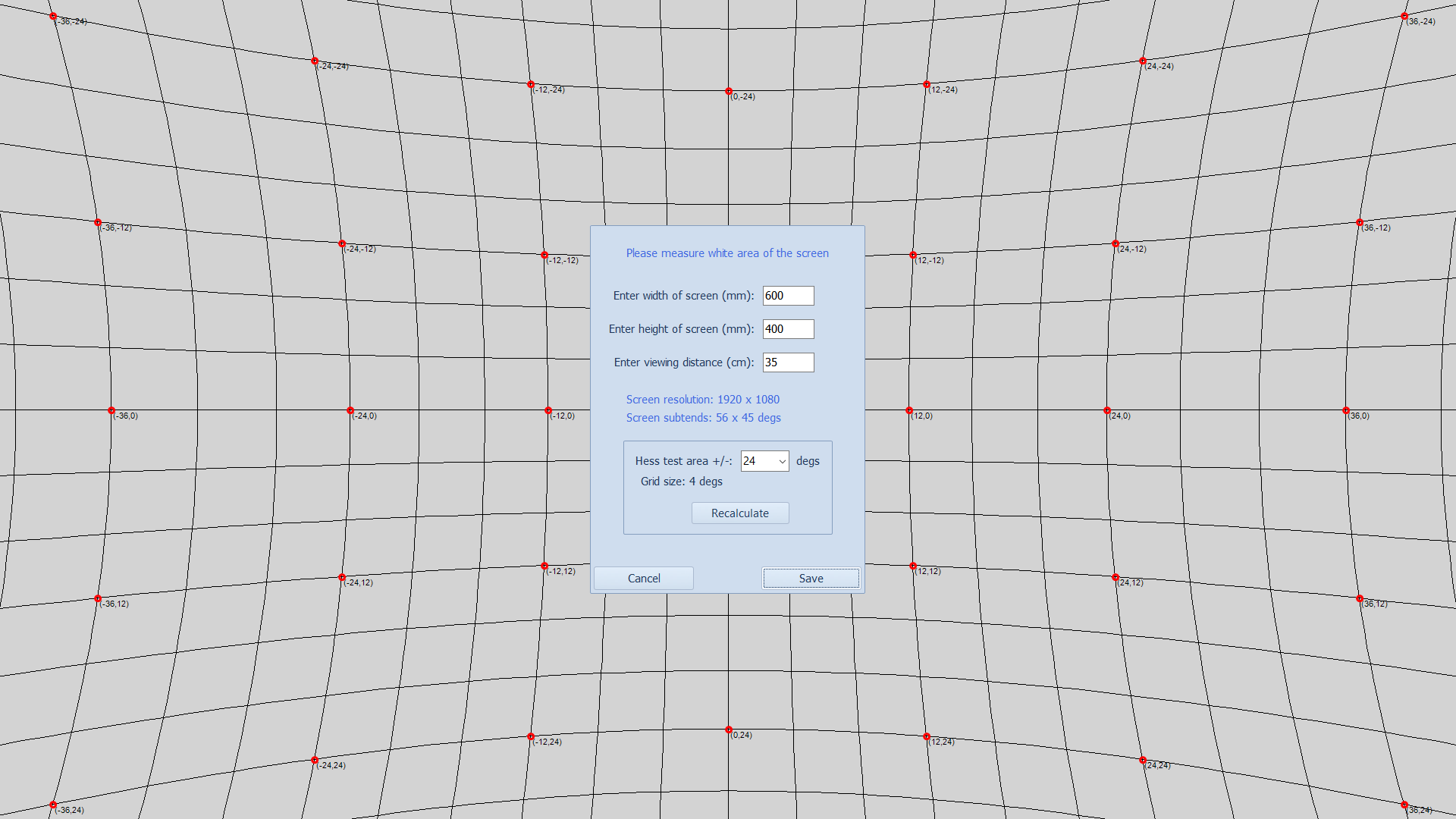The height and width of the screenshot is (819, 1456).
Task: Click the red marker at (-24,-12)
Action: click(342, 244)
